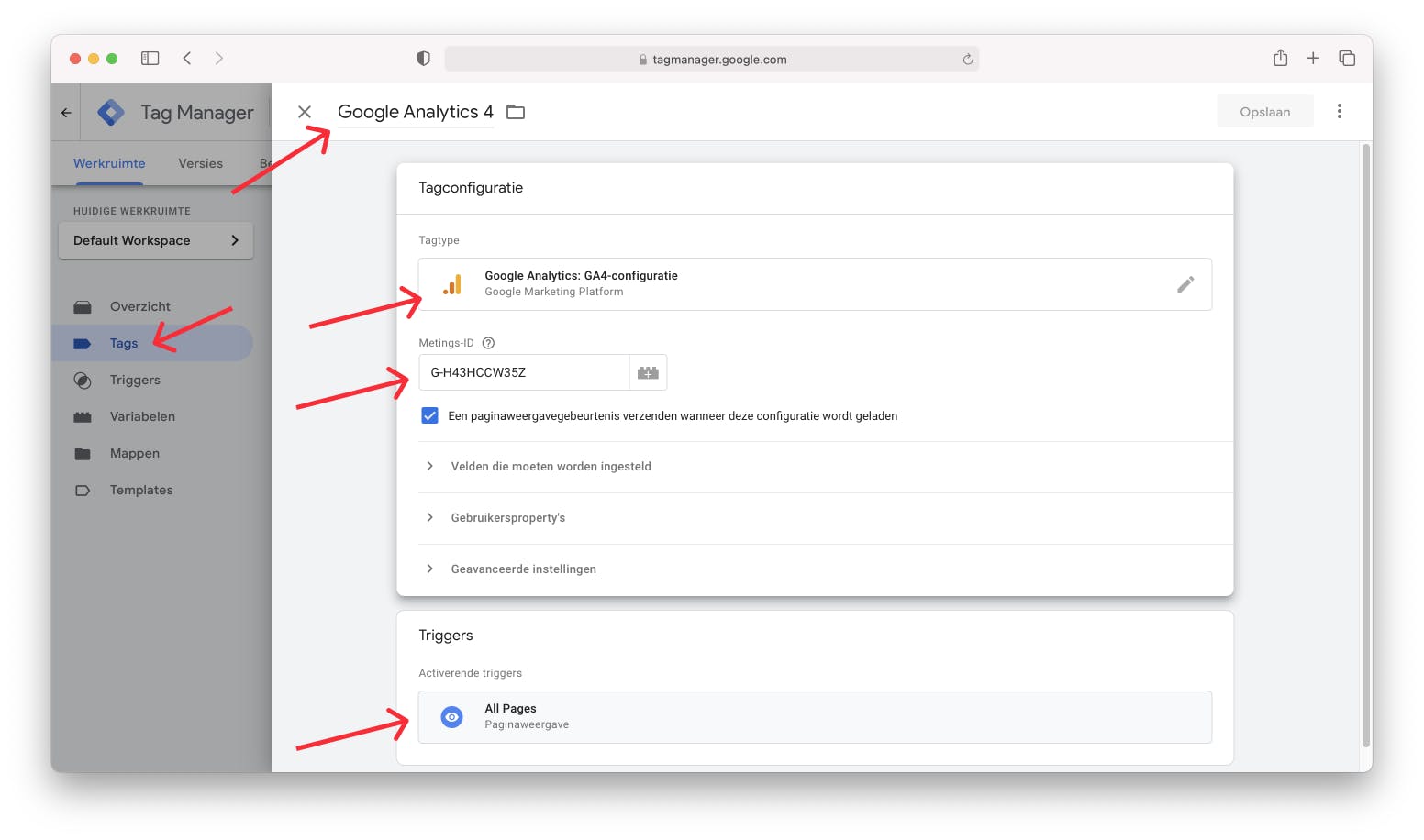Focus the Metings-ID input field
Viewport: 1424px width, 840px height.
pos(524,372)
